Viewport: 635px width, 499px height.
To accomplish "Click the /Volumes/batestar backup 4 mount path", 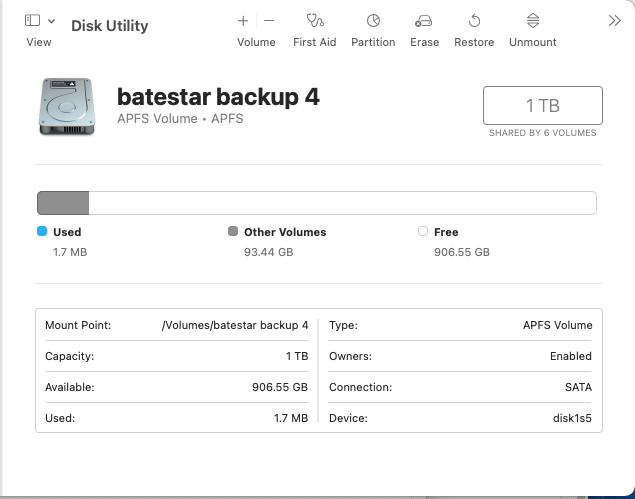I will pyautogui.click(x=235, y=325).
